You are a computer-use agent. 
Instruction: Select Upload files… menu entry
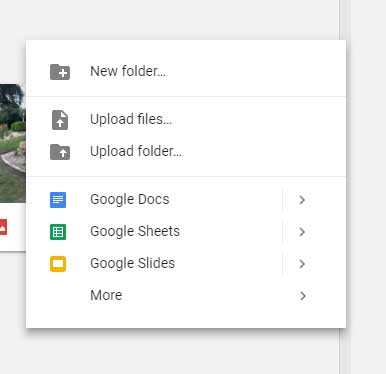(186, 119)
